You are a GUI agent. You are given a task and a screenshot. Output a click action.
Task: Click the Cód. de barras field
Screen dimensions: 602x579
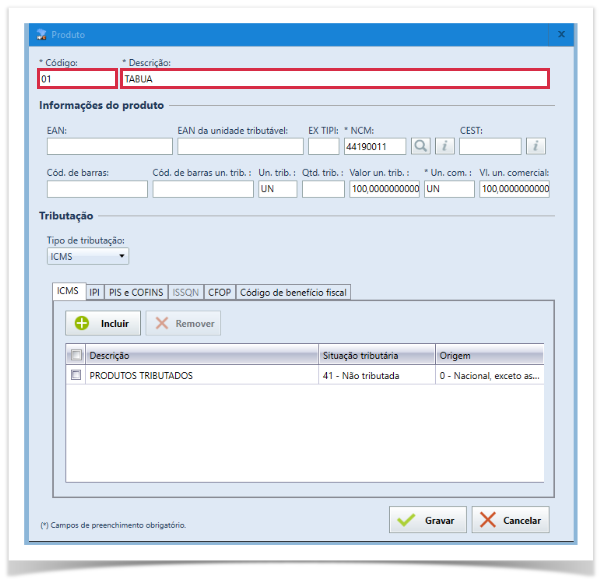(x=97, y=189)
